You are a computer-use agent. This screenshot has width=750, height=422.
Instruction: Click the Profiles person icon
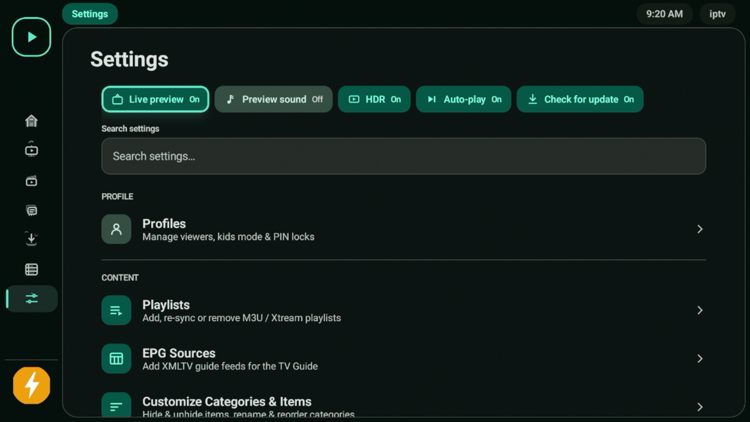coord(116,229)
